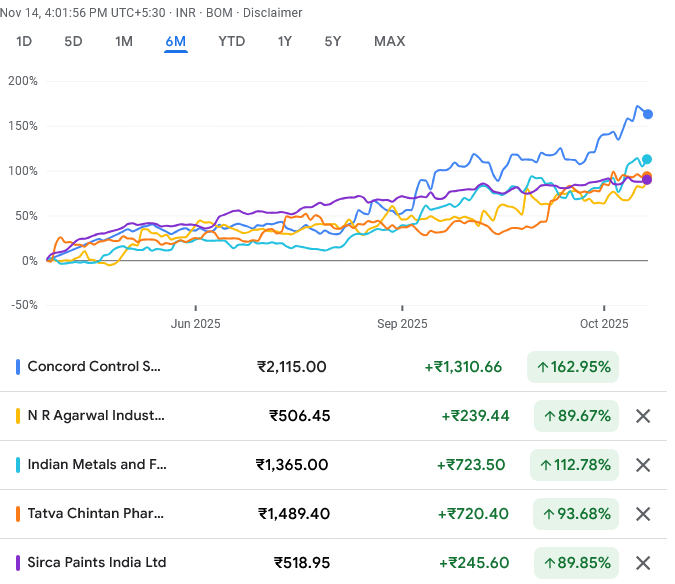Click the 150% y-axis label
The height and width of the screenshot is (584, 675).
23,126
